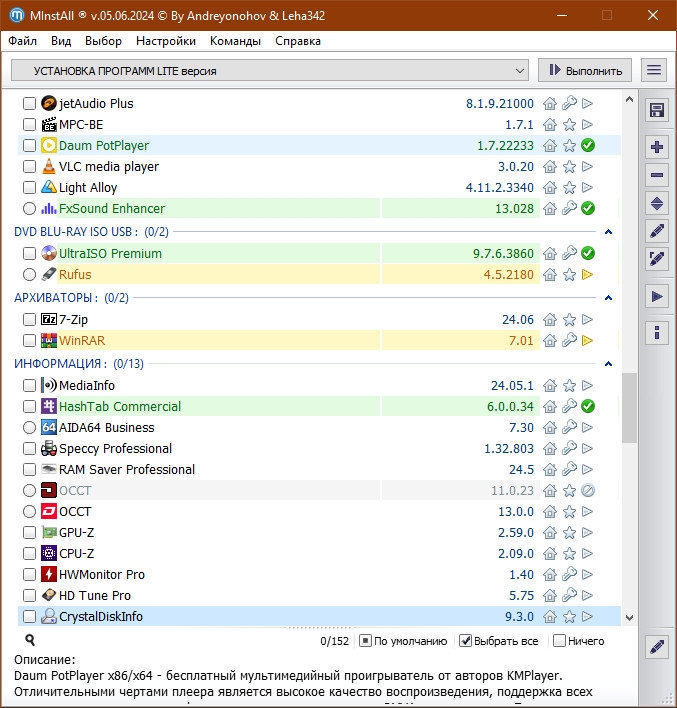
Task: Click the plus add item icon
Action: coord(657,147)
